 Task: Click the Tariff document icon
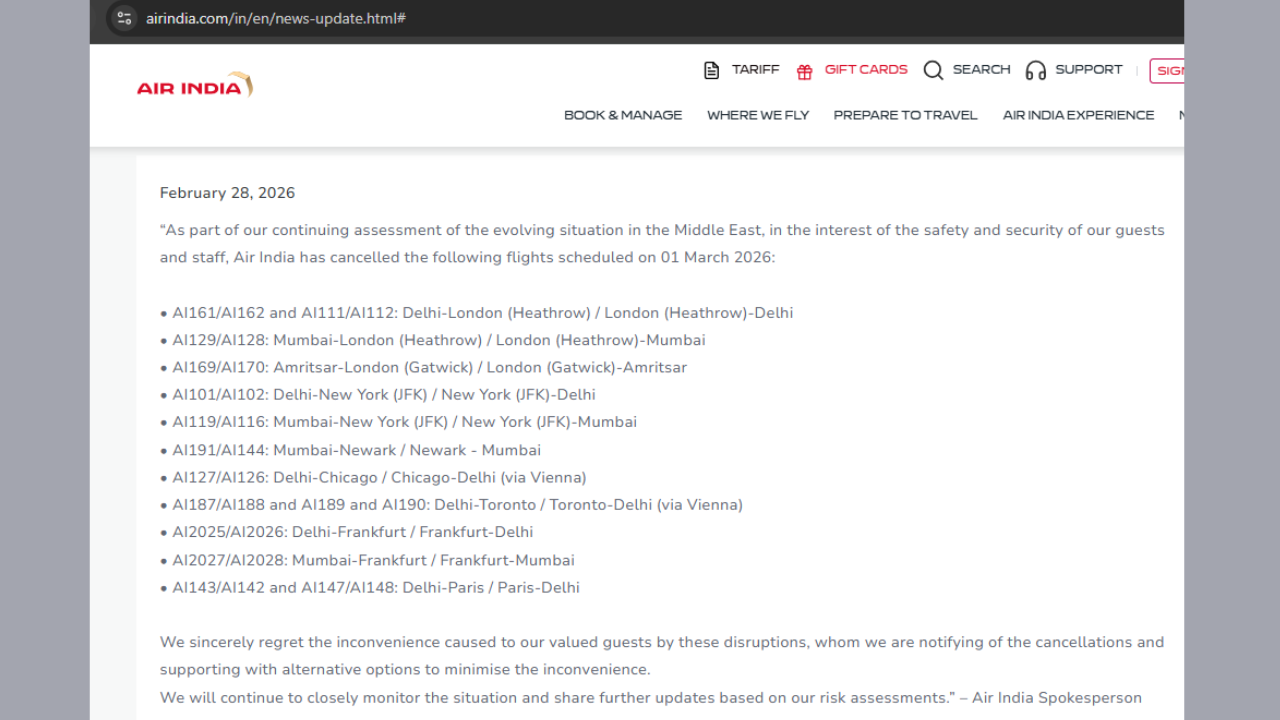click(711, 70)
